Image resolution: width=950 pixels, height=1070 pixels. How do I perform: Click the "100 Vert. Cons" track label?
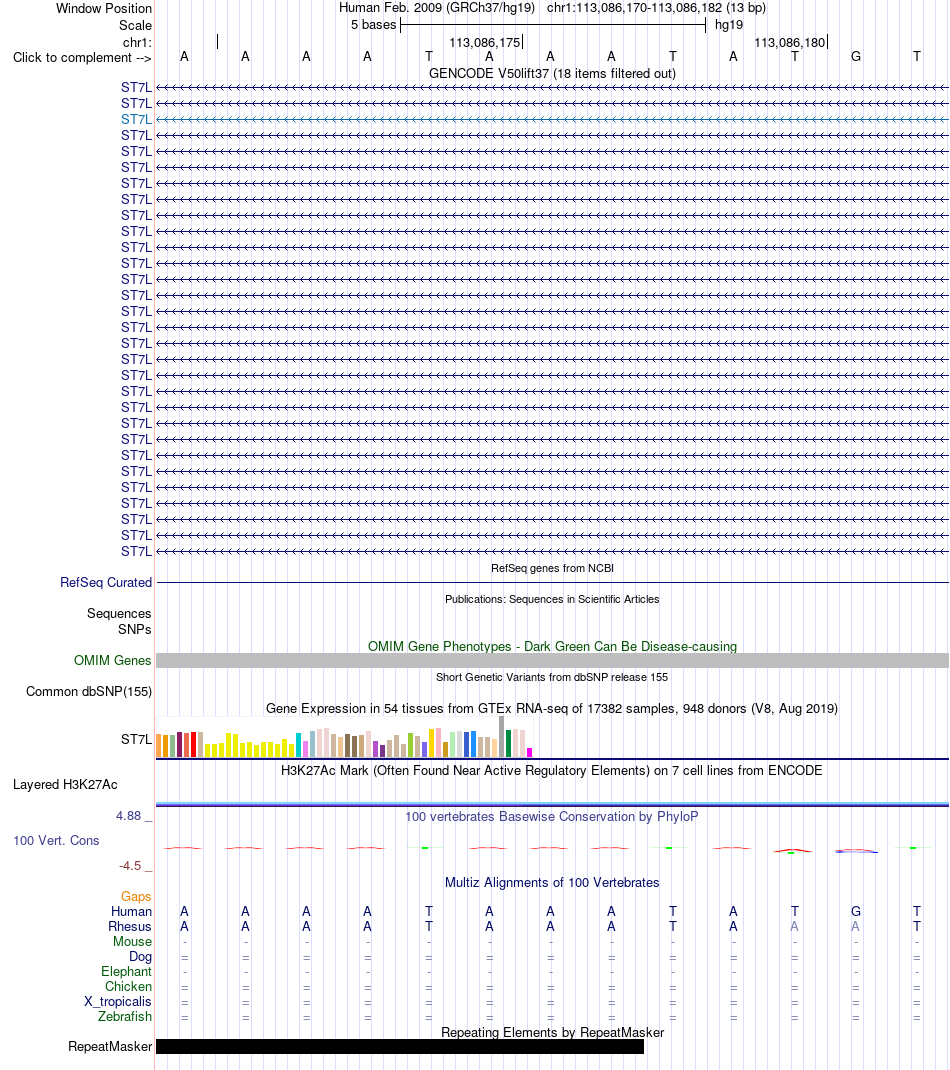click(x=56, y=841)
